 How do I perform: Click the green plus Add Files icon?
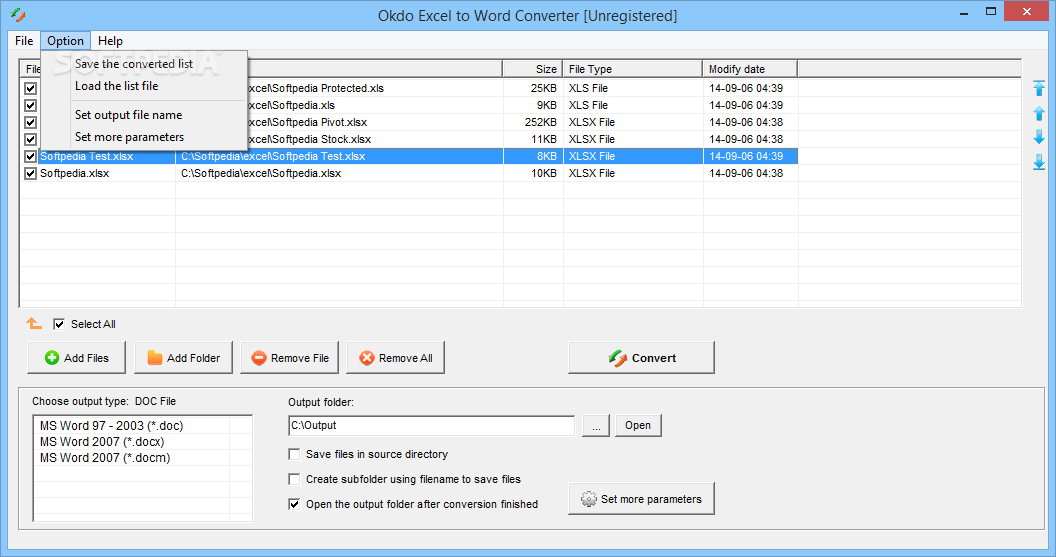click(x=52, y=358)
